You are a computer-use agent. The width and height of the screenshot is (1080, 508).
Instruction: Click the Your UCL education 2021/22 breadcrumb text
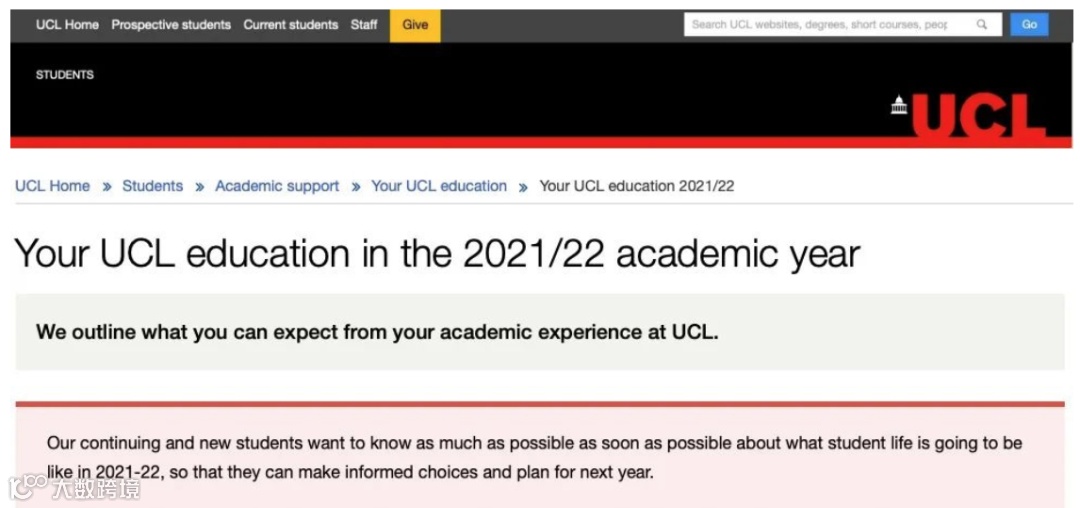(637, 186)
